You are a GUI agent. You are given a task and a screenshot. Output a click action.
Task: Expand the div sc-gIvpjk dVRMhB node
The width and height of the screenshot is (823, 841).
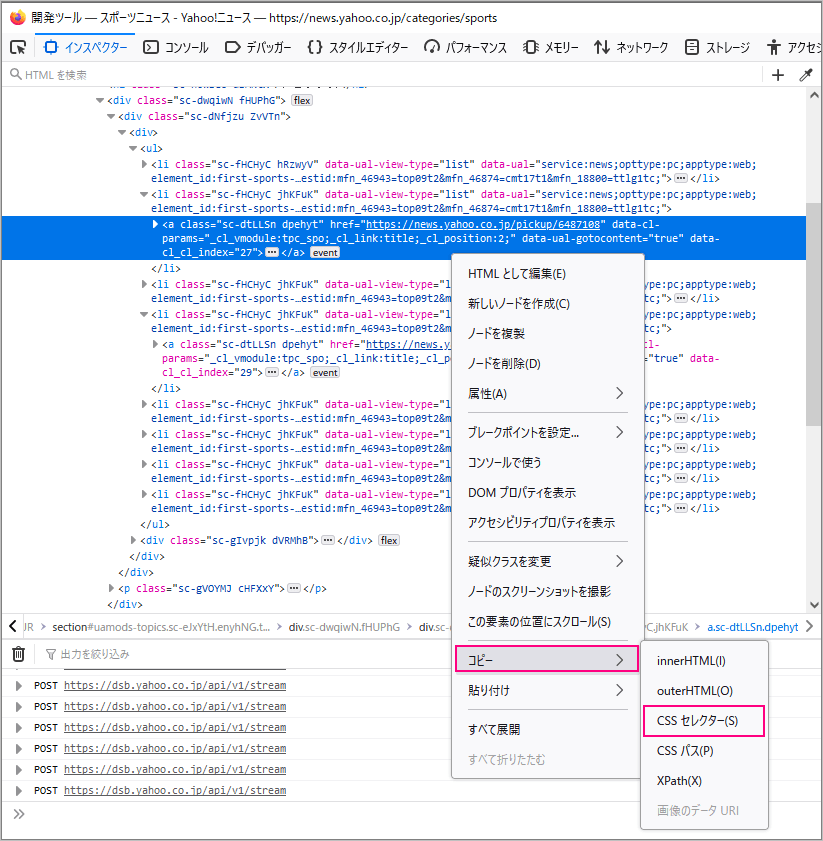(133, 540)
